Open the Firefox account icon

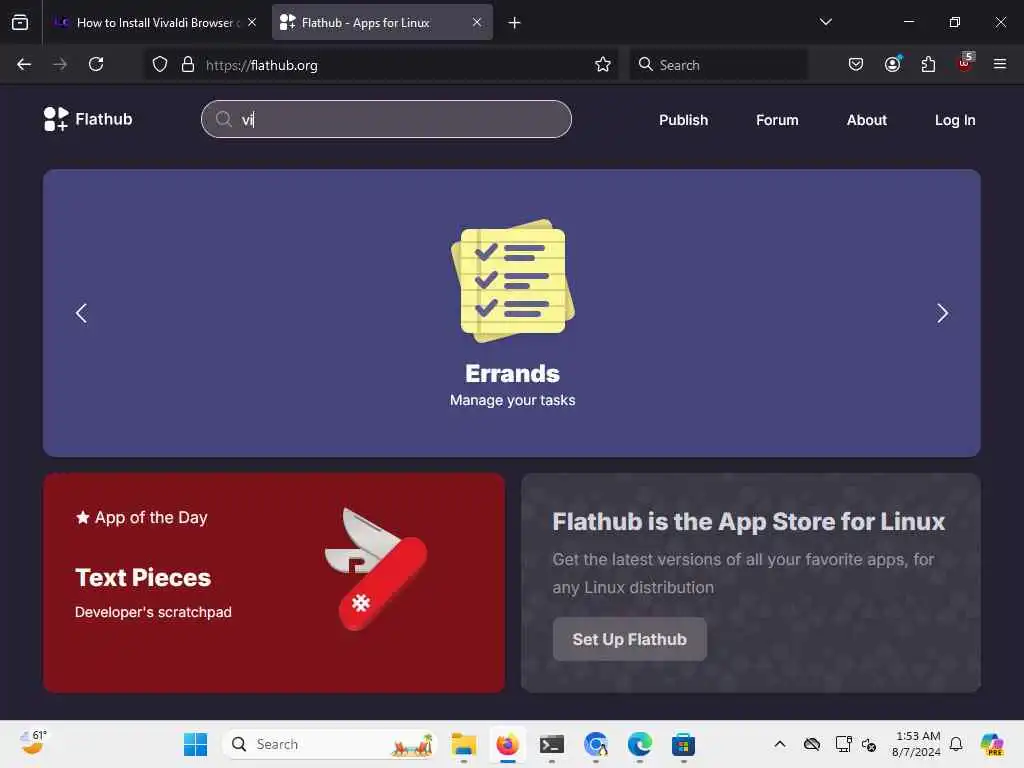[x=892, y=64]
